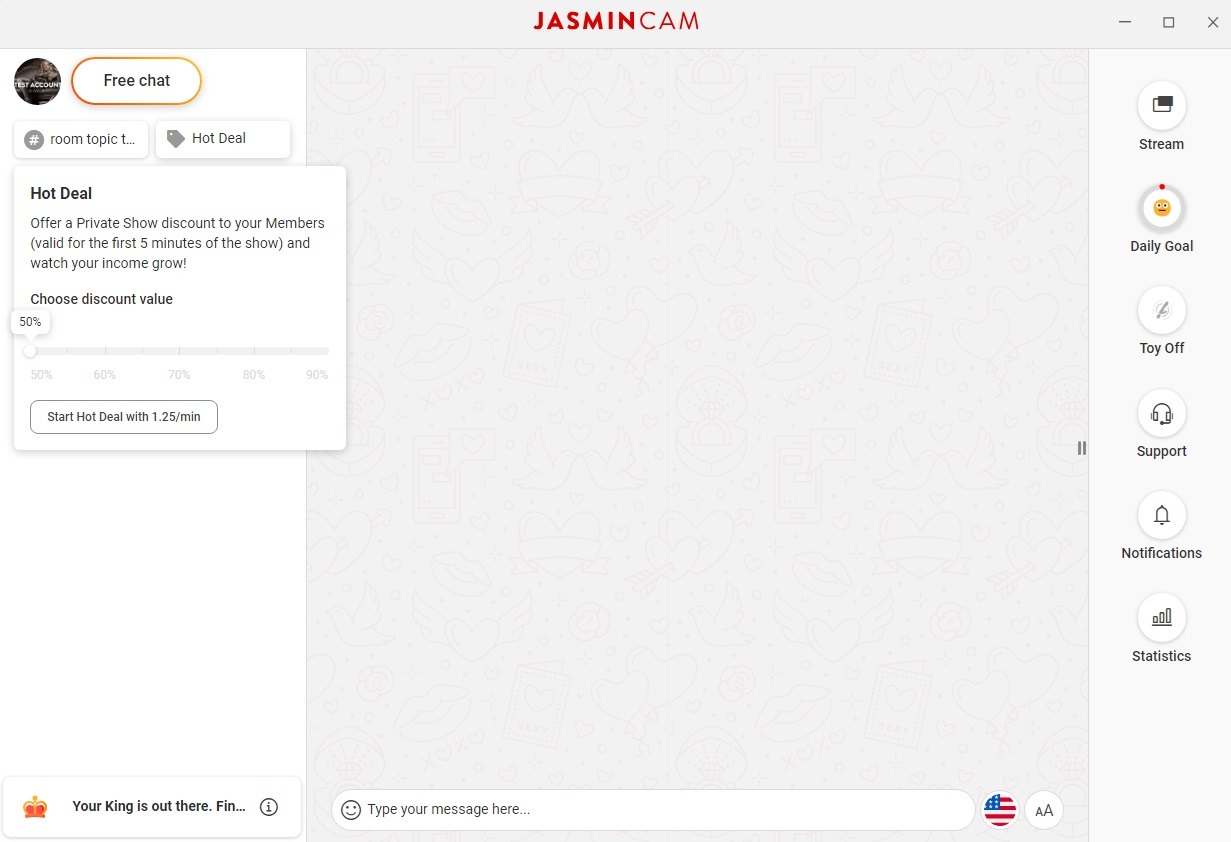Viewport: 1231px width, 842px height.
Task: Change chat language via US flag
Action: click(x=1000, y=810)
